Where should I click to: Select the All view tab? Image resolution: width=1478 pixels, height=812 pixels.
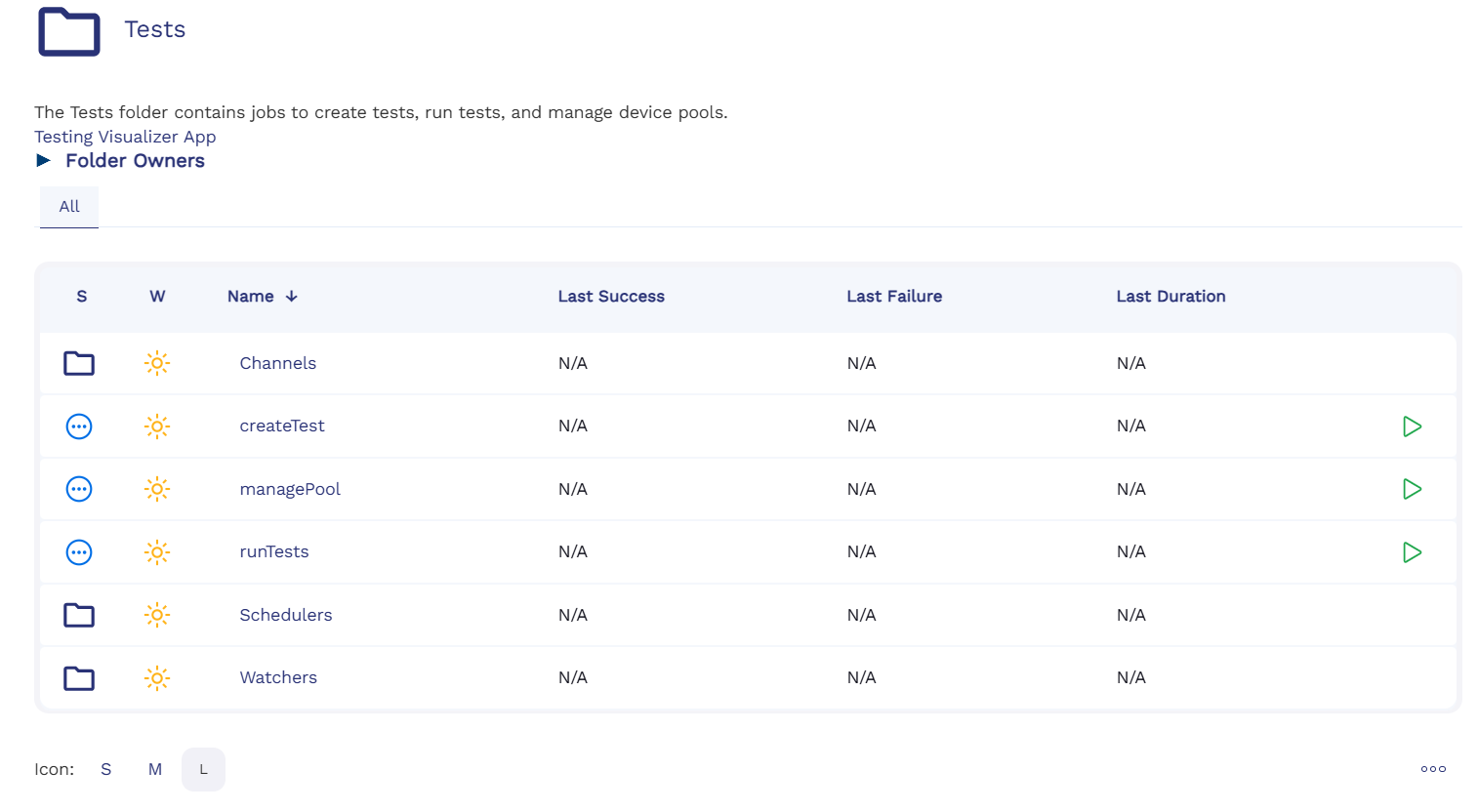point(69,207)
